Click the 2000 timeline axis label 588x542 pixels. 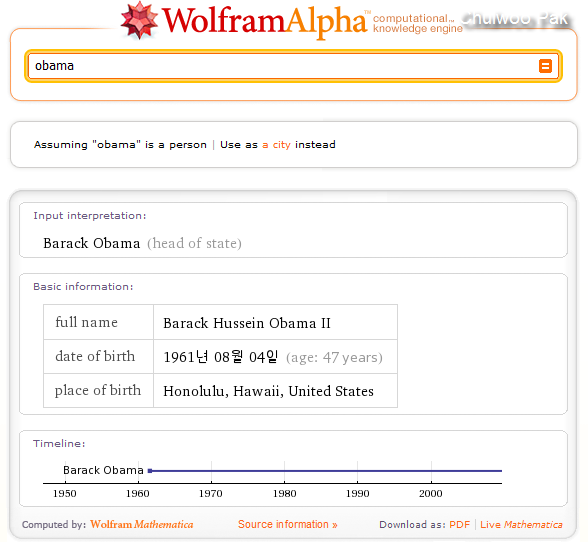[430, 493]
